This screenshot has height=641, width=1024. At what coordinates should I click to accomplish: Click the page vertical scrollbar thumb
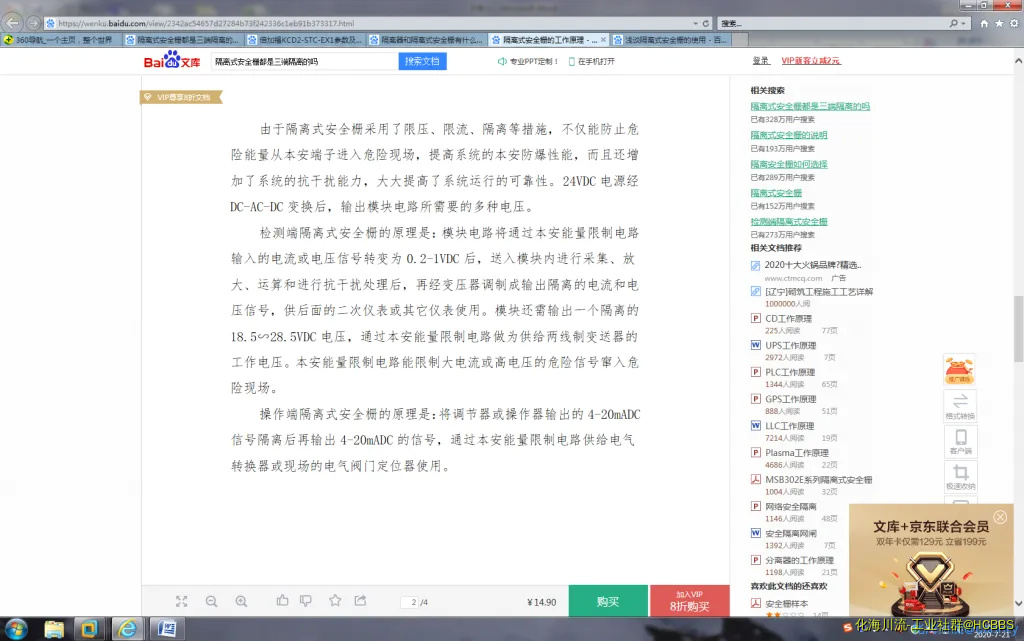pos(1018,328)
